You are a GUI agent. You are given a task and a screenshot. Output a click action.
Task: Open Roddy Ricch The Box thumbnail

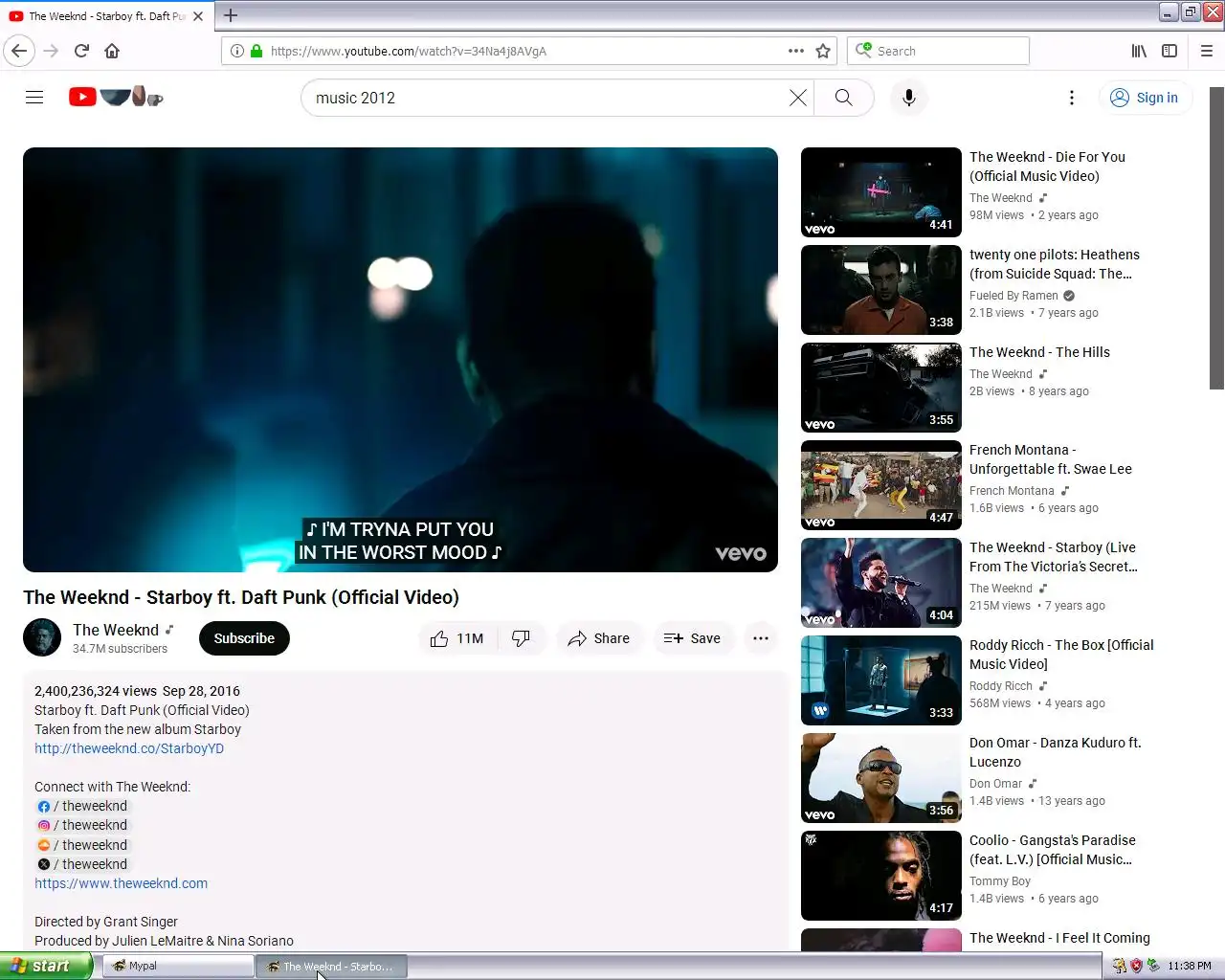coord(881,680)
